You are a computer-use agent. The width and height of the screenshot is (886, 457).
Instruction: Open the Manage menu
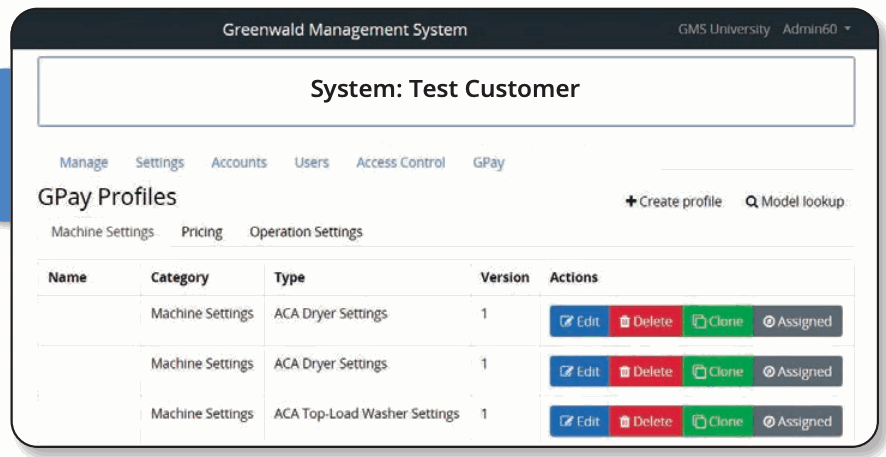point(84,163)
